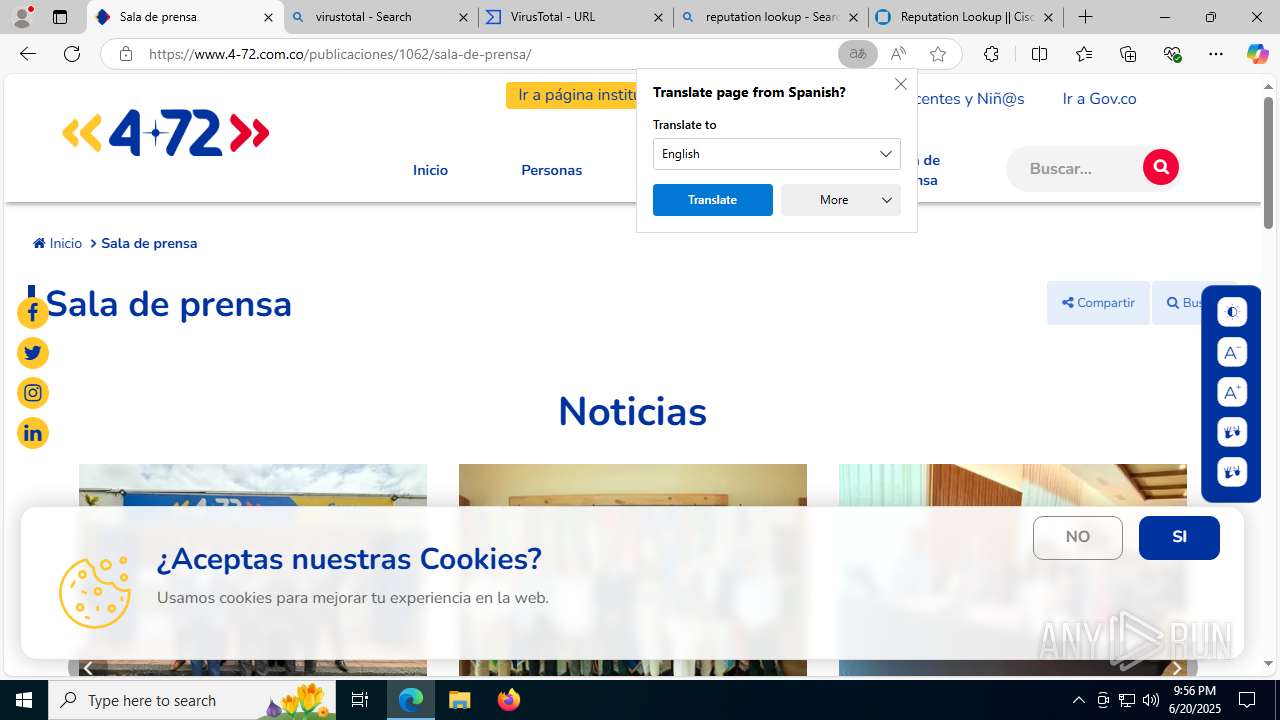This screenshot has height=720, width=1280.
Task: Click the translate icon in address bar
Action: pos(857,54)
